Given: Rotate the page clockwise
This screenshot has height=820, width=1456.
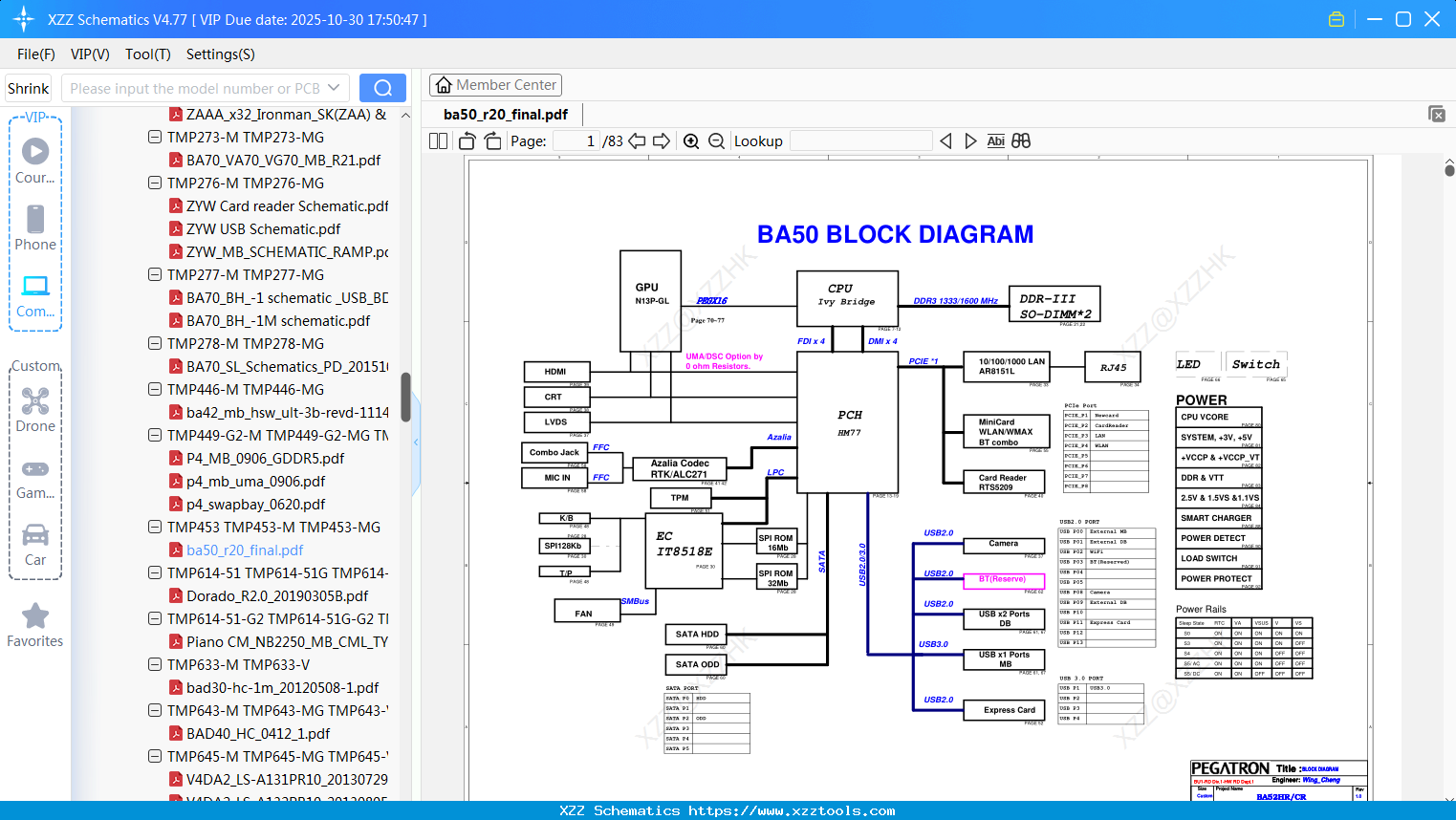Looking at the screenshot, I should tap(492, 141).
